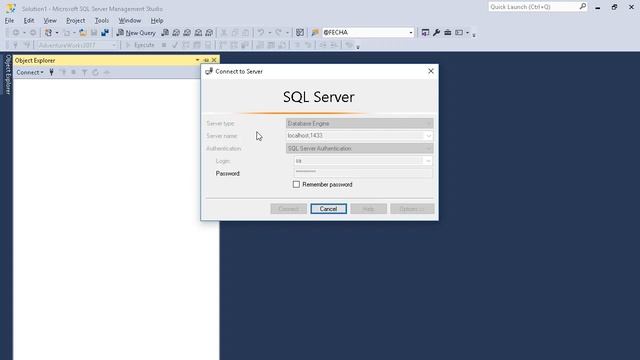The height and width of the screenshot is (360, 640).
Task: Click the Toolbox briefcase icon
Action: [x=447, y=33]
